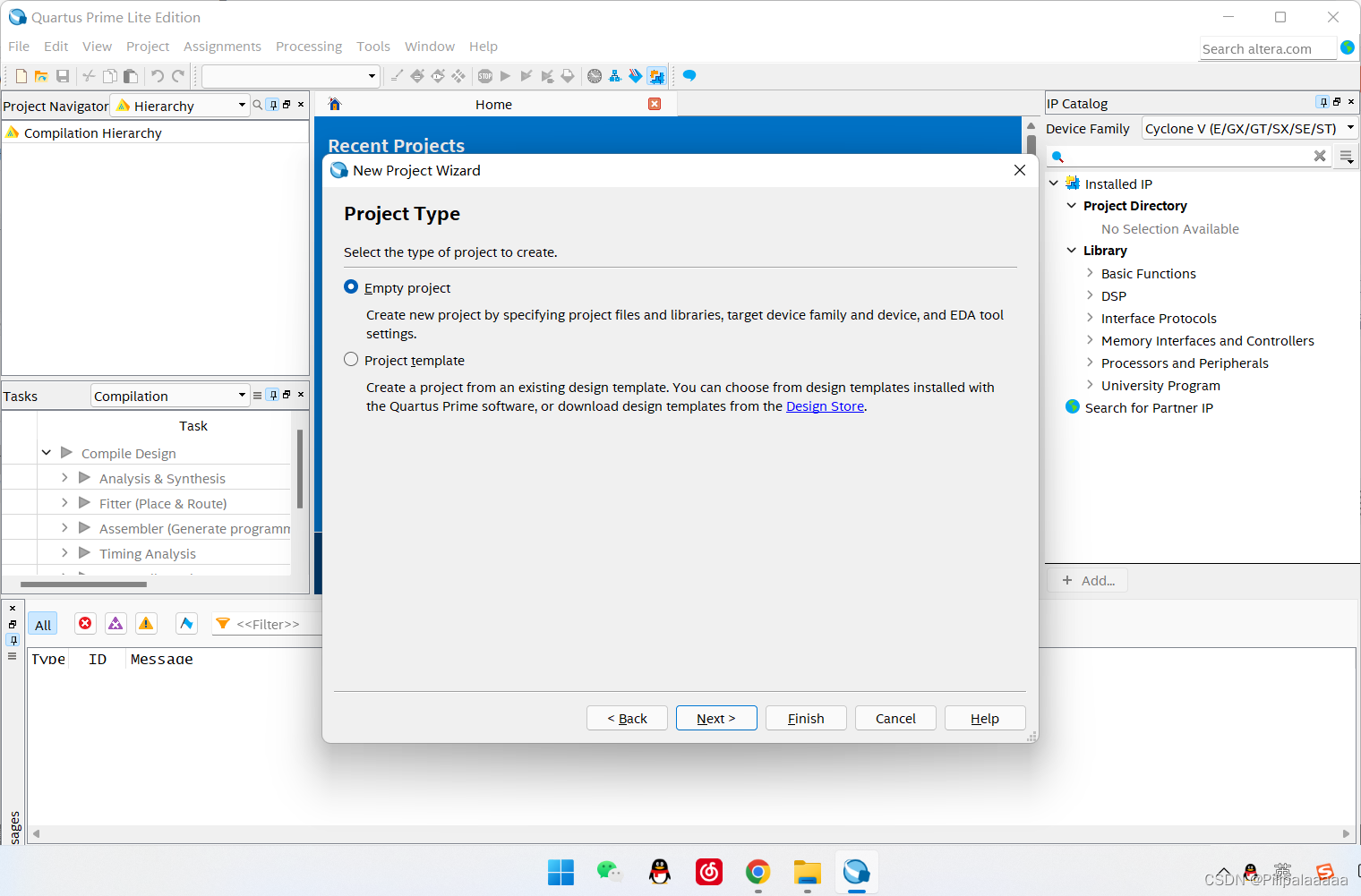Image resolution: width=1361 pixels, height=896 pixels.
Task: Select the Project template radio button
Action: (351, 359)
